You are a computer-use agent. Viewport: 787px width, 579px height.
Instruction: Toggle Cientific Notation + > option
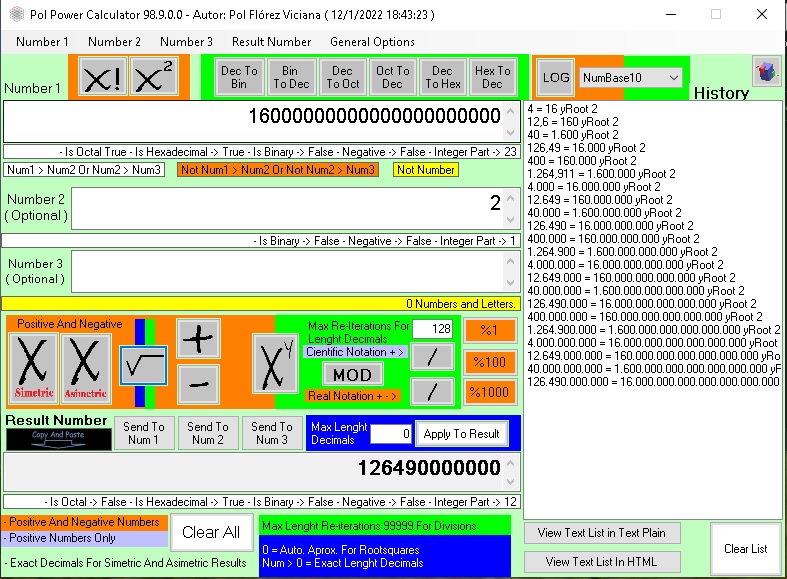[x=355, y=352]
